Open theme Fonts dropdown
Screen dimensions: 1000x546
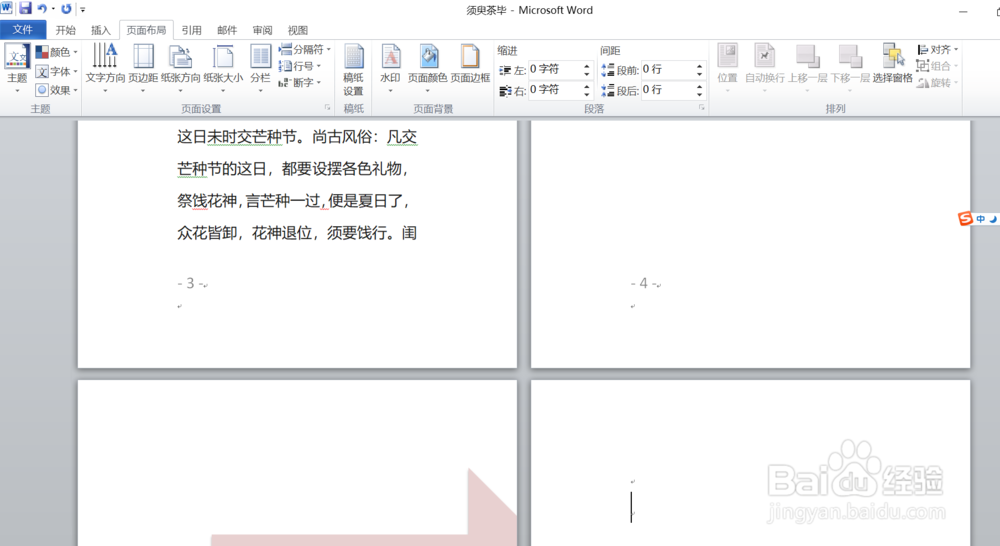[x=57, y=71]
